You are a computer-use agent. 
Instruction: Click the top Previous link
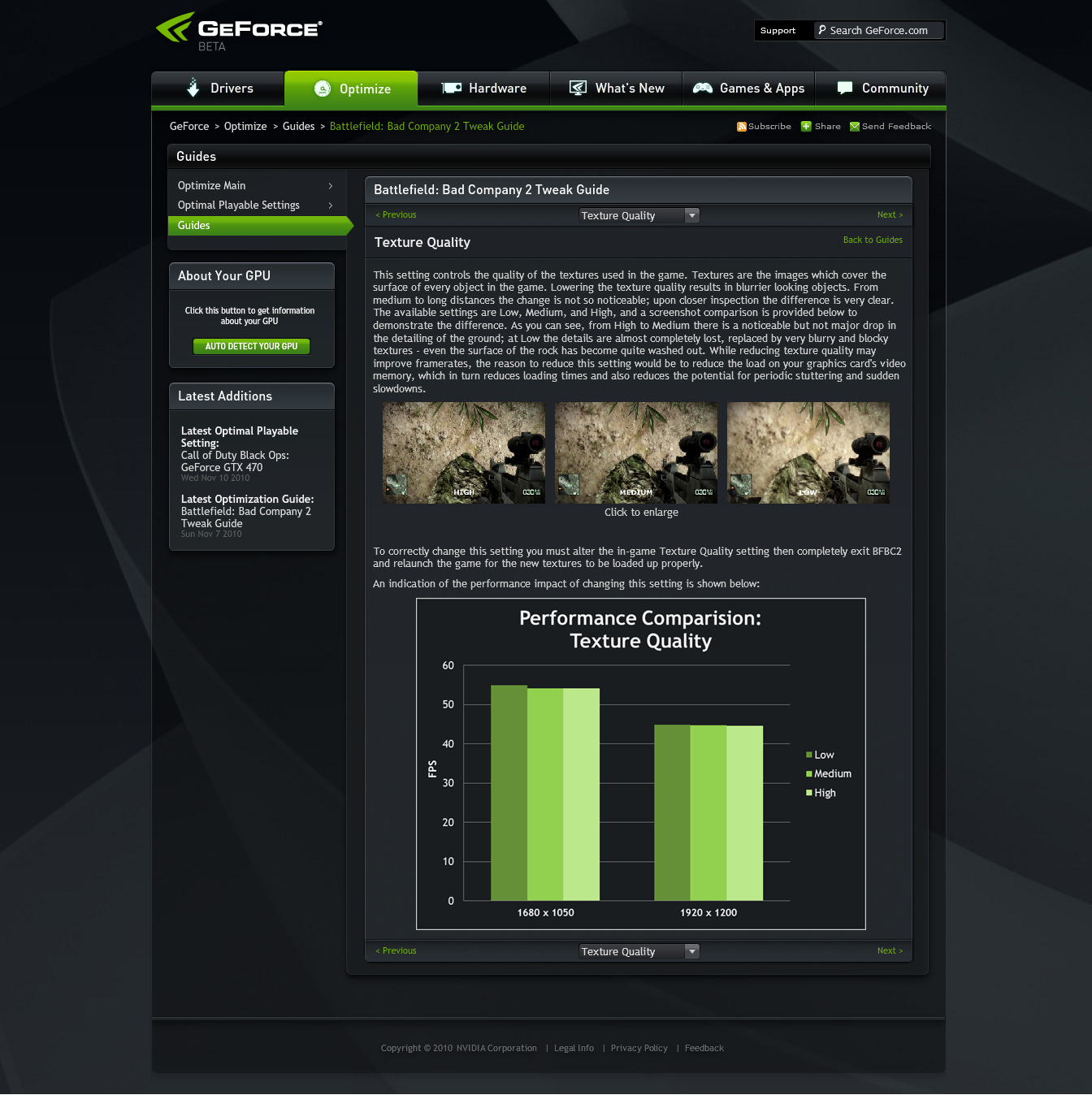(396, 214)
